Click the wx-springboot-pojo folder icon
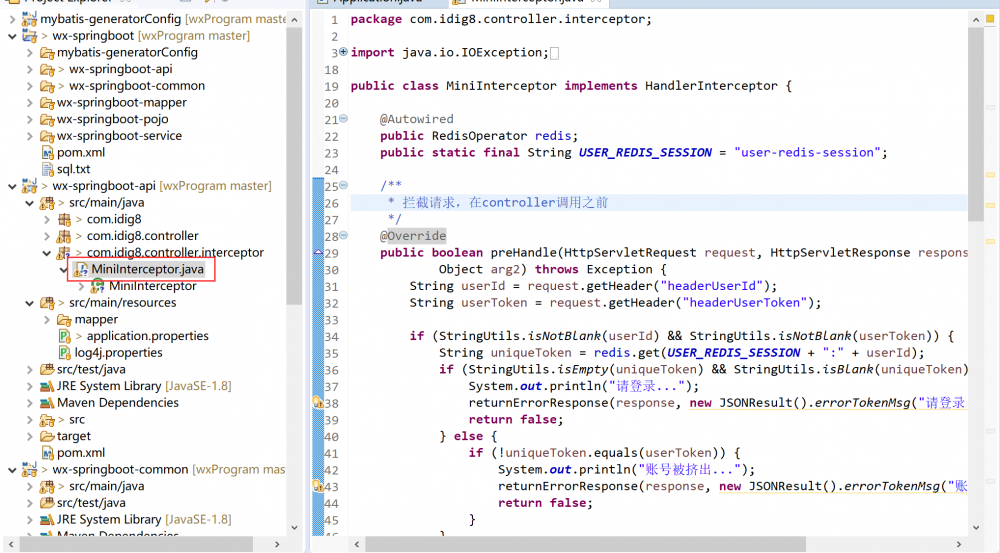The width and height of the screenshot is (1000, 553). point(47,119)
